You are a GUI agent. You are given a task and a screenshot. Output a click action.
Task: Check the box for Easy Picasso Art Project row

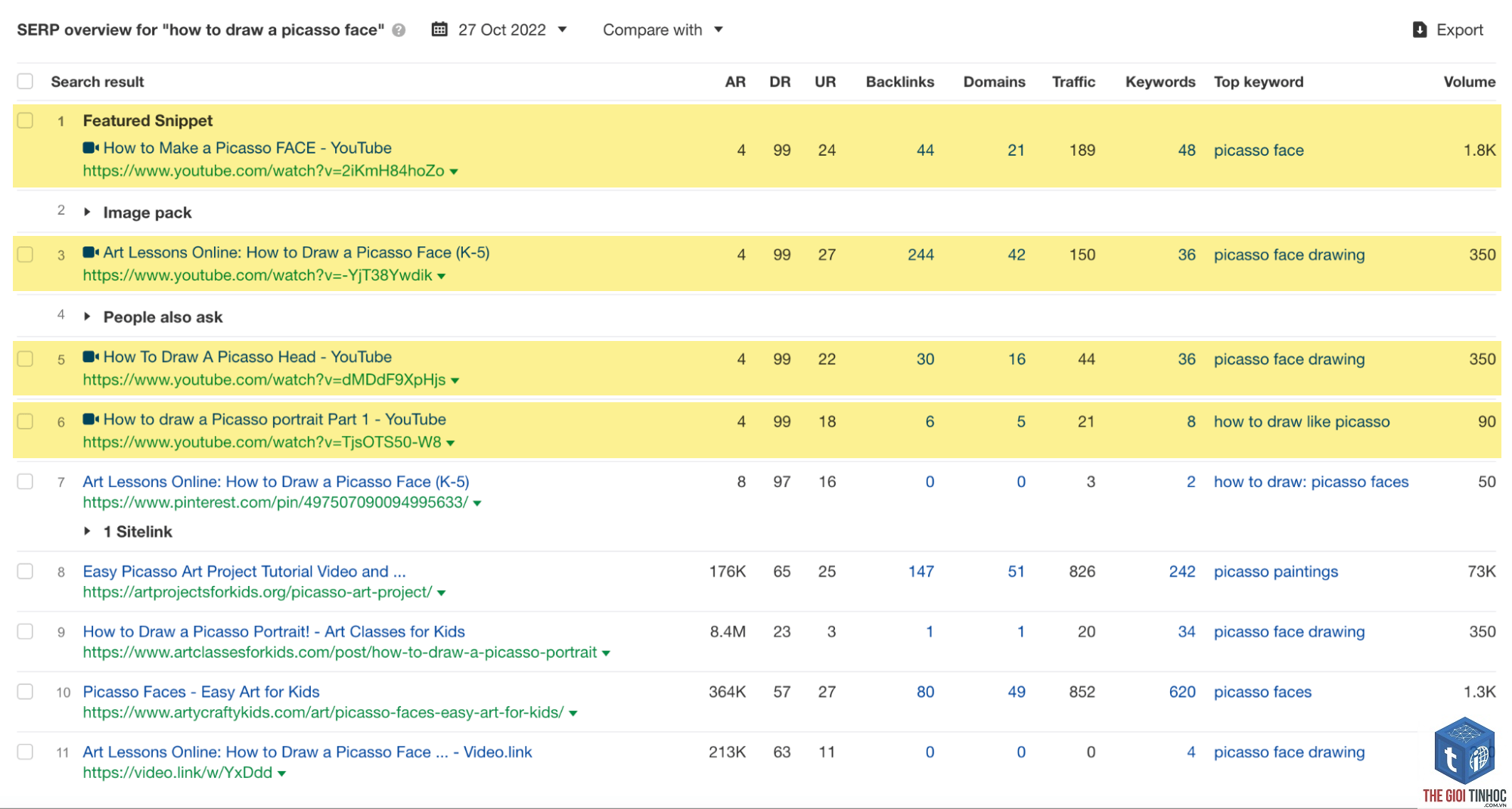coord(25,572)
